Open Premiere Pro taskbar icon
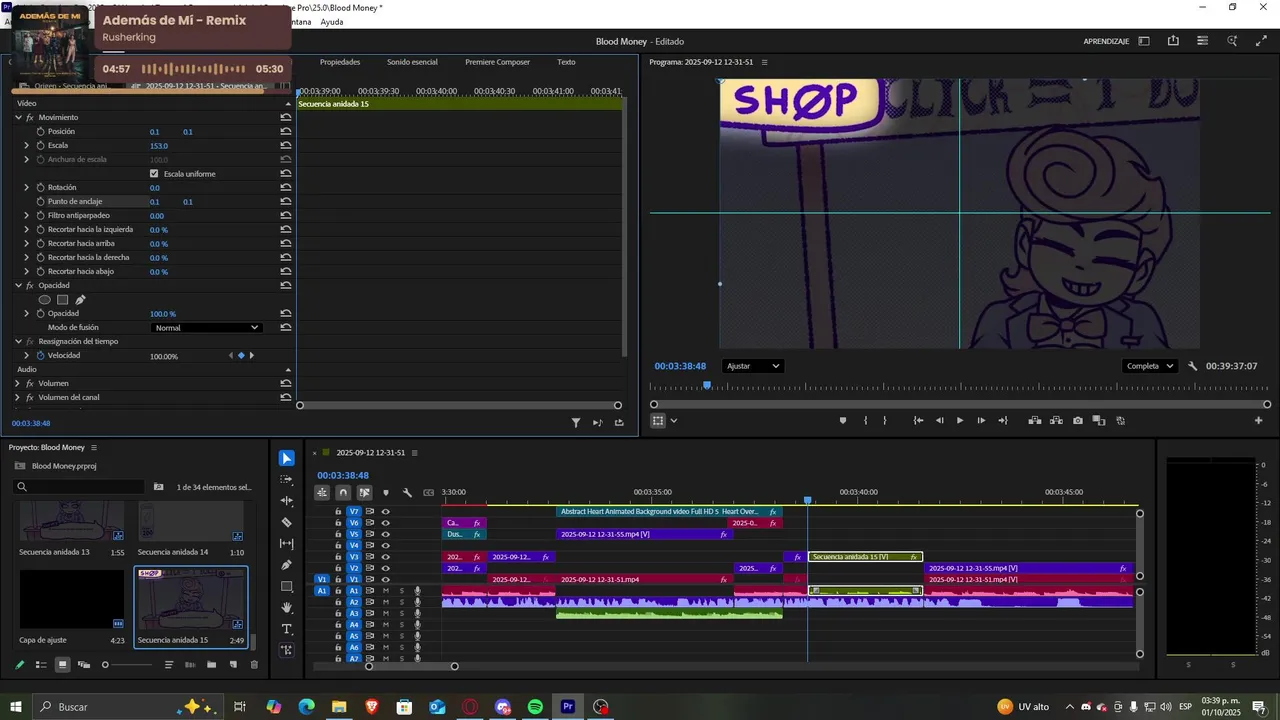Viewport: 1280px width, 720px height. (568, 707)
